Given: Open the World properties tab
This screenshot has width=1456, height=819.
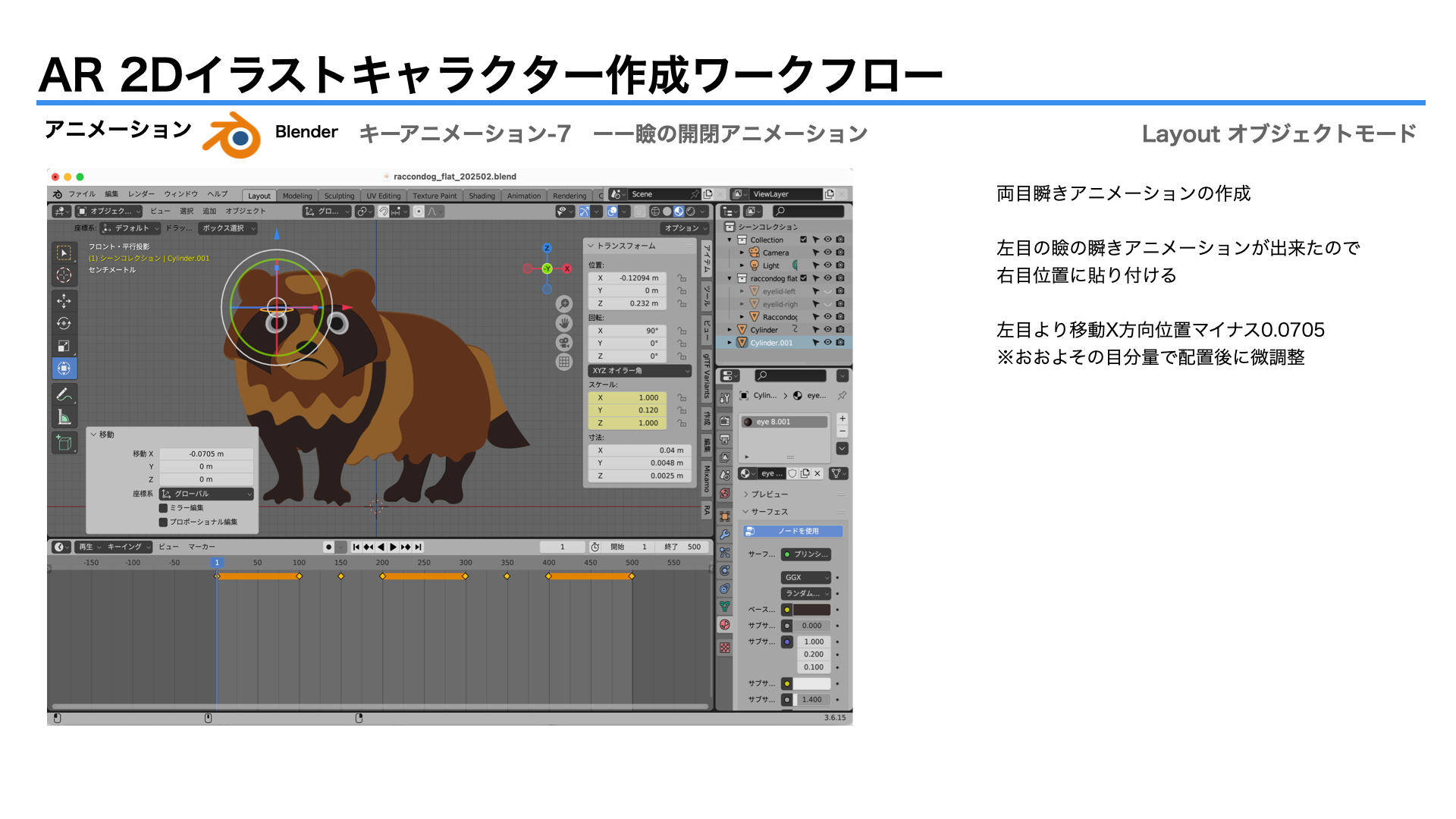Looking at the screenshot, I should click(725, 494).
